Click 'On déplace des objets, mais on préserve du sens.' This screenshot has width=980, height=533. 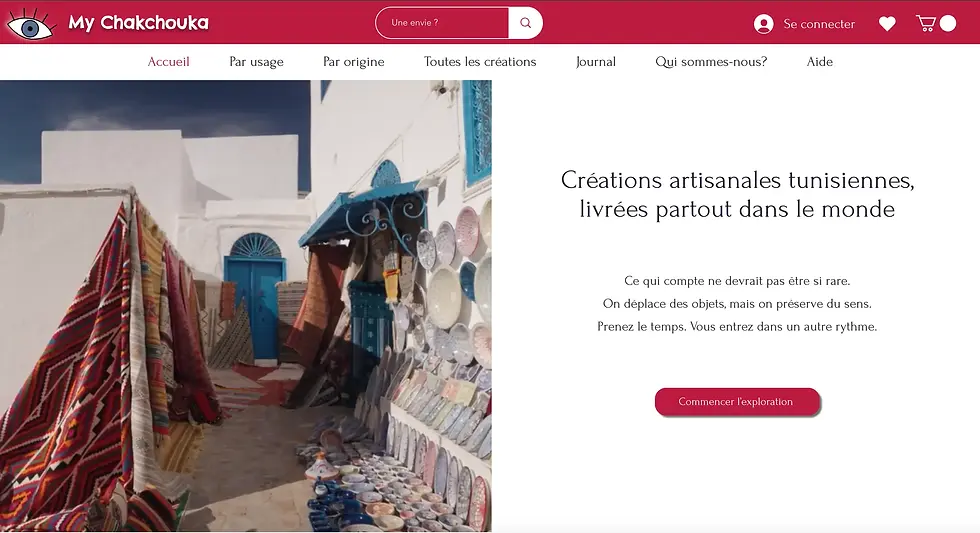click(737, 304)
